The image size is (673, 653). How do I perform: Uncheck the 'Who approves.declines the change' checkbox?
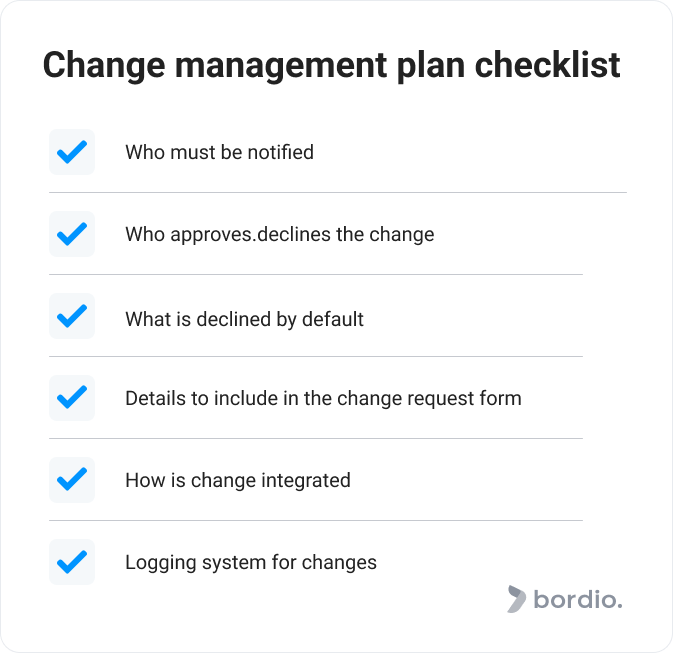tap(72, 234)
